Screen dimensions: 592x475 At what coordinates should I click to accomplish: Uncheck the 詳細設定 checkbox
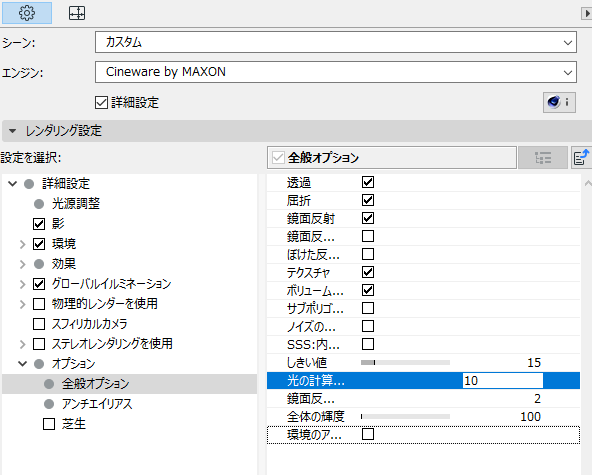point(101,102)
